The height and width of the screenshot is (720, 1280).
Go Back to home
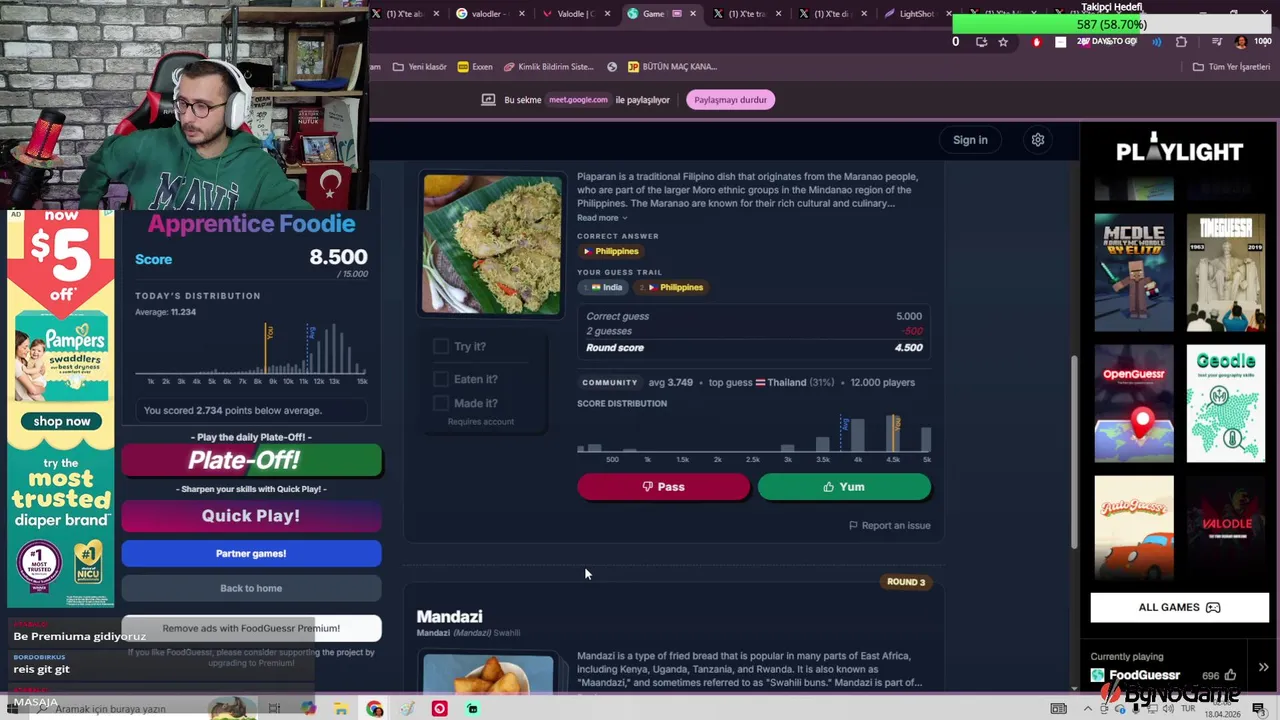click(251, 588)
